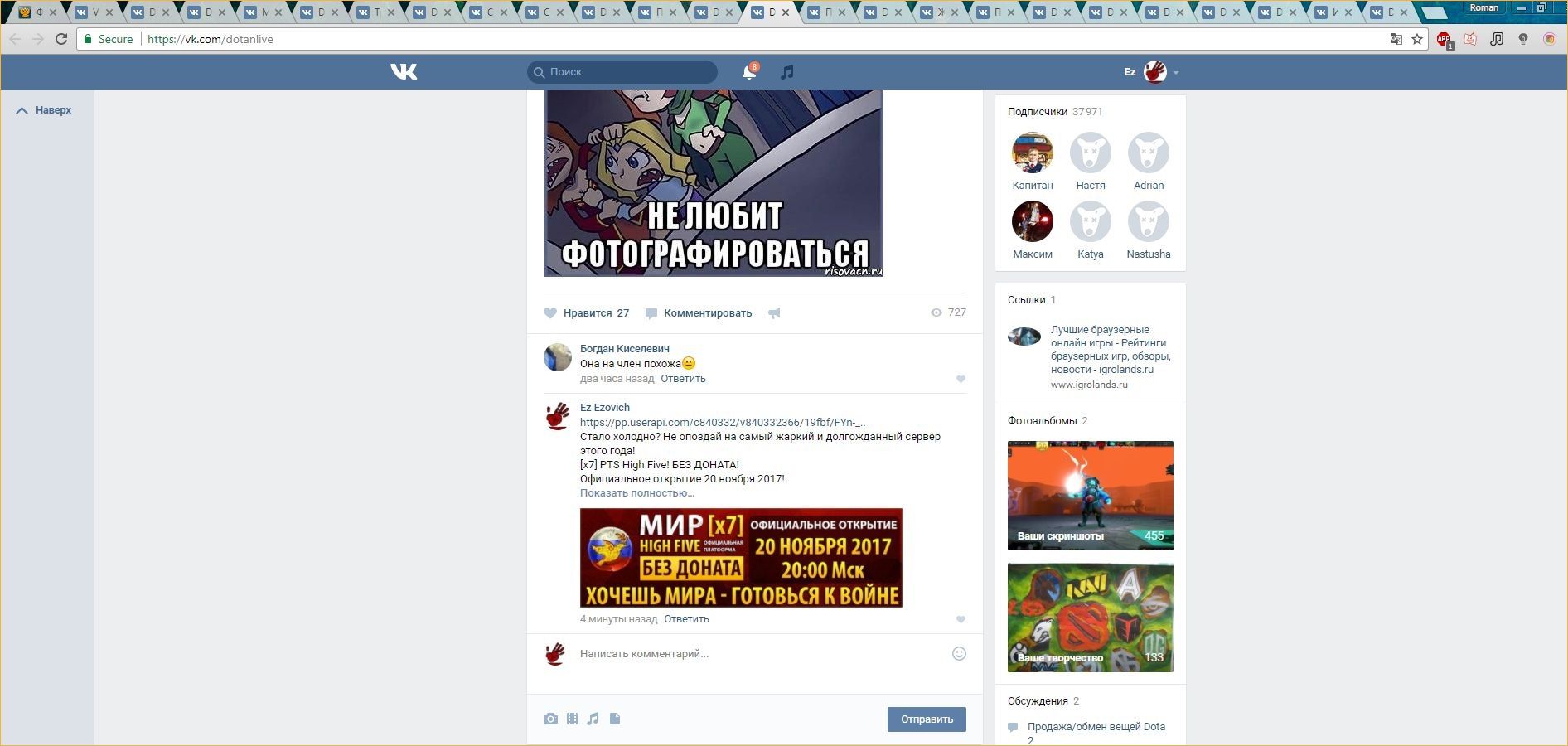
Task: Reply to Богдан Киселевич's comment
Action: click(x=683, y=379)
